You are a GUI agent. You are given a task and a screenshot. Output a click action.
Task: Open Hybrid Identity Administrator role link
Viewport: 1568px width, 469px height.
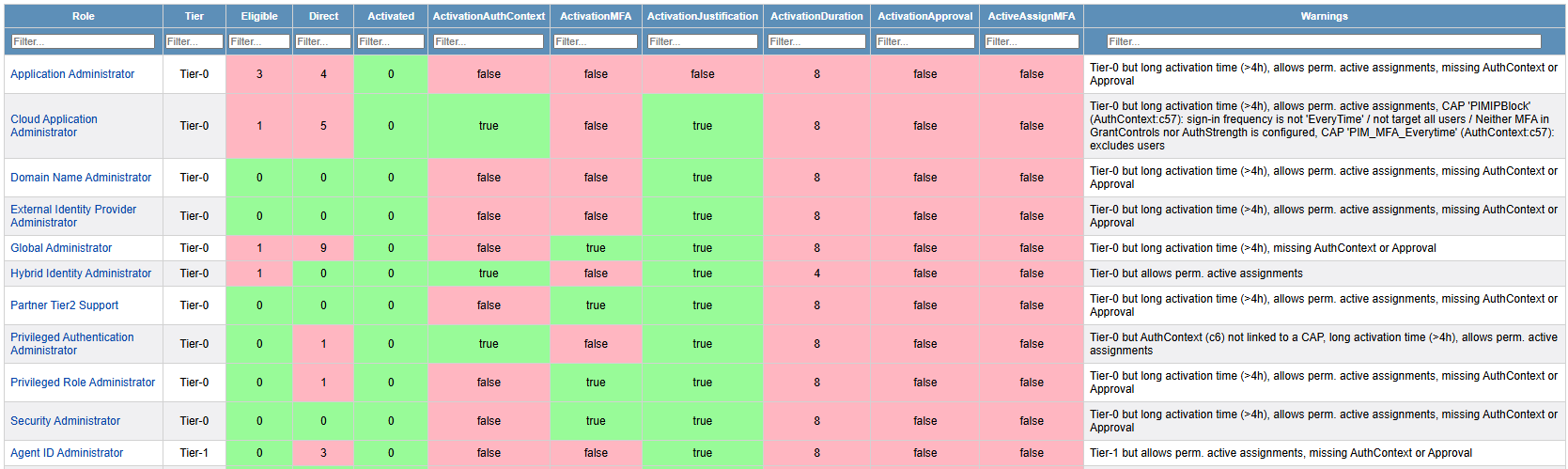(81, 274)
